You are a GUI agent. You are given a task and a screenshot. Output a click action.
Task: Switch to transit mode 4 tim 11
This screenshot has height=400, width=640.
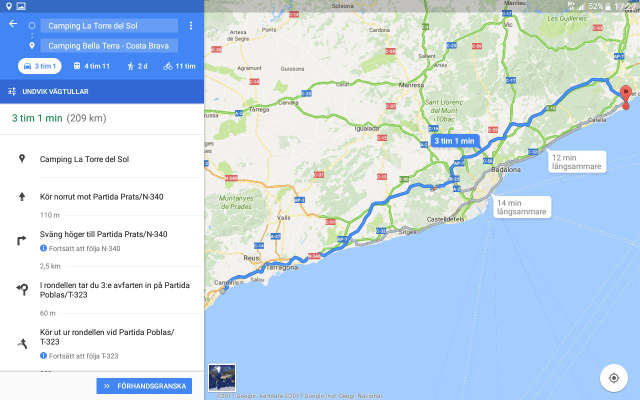point(91,66)
